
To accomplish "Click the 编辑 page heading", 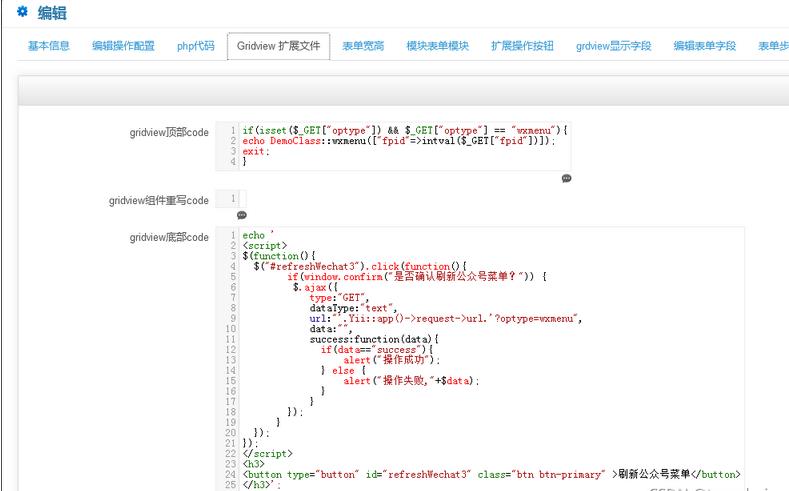I will [x=52, y=13].
